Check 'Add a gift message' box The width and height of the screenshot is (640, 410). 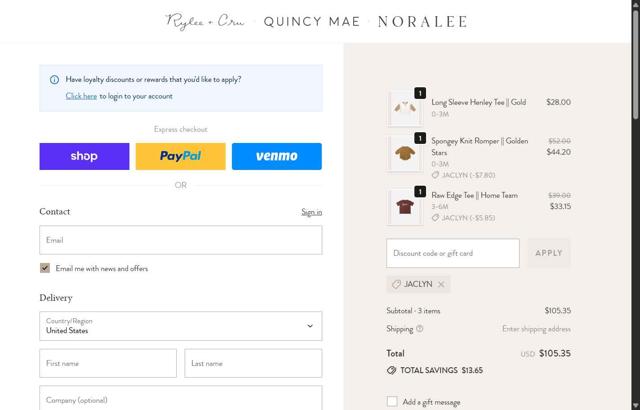392,401
